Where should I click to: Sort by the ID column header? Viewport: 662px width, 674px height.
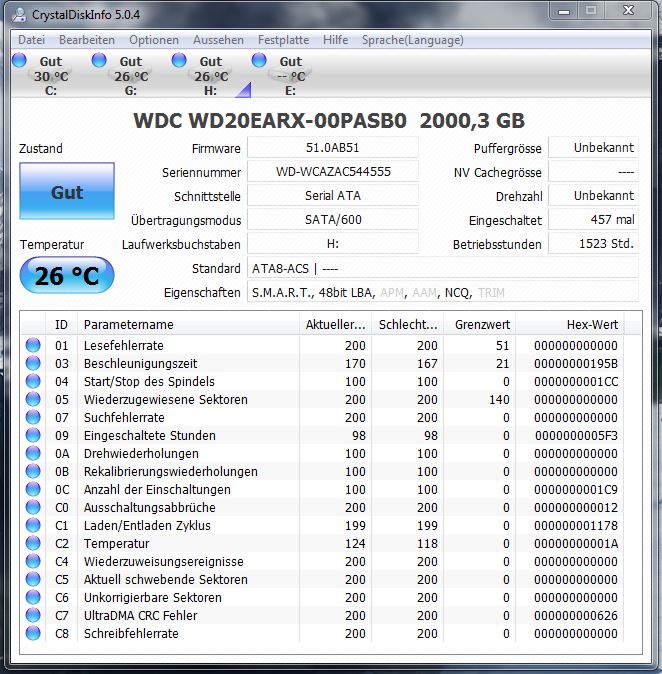61,325
